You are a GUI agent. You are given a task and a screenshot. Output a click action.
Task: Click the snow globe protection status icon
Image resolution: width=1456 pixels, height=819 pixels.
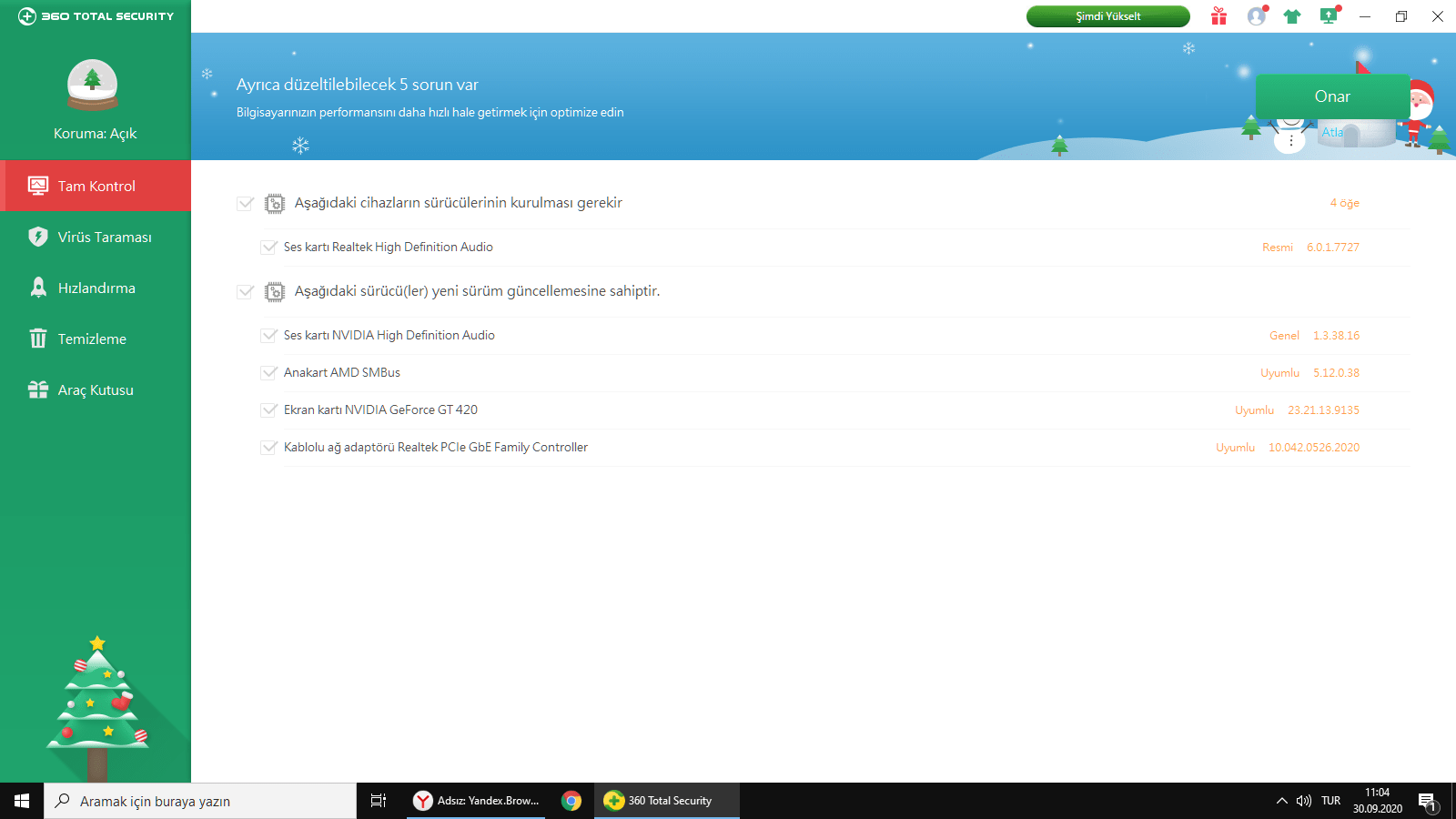pyautogui.click(x=93, y=84)
